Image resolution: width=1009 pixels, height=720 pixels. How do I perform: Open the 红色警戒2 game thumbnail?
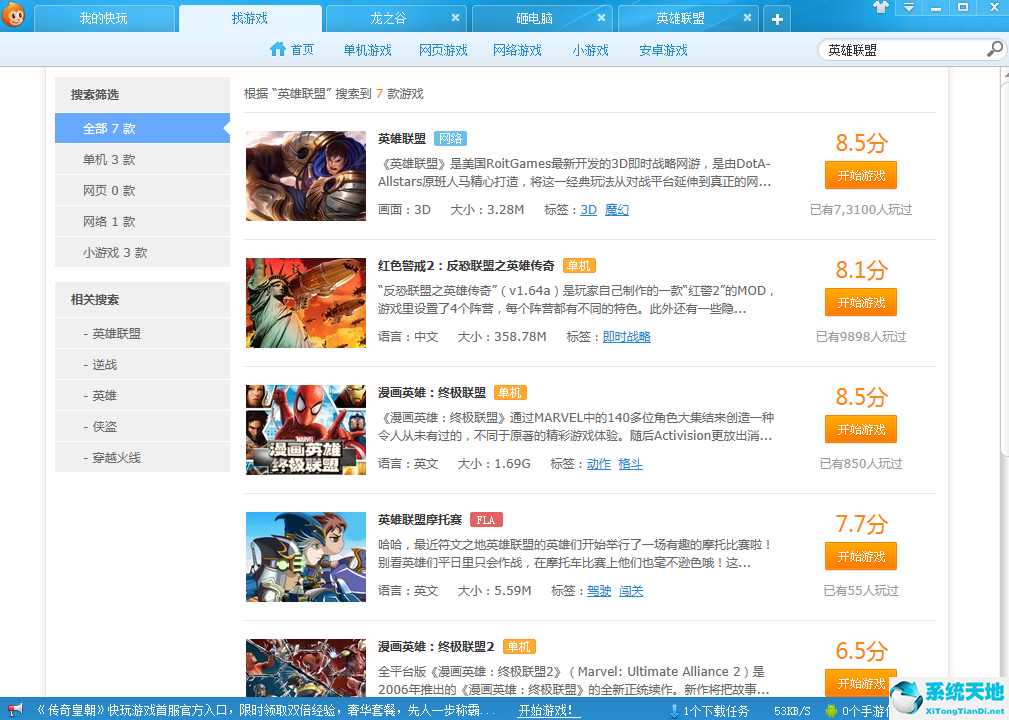(306, 303)
